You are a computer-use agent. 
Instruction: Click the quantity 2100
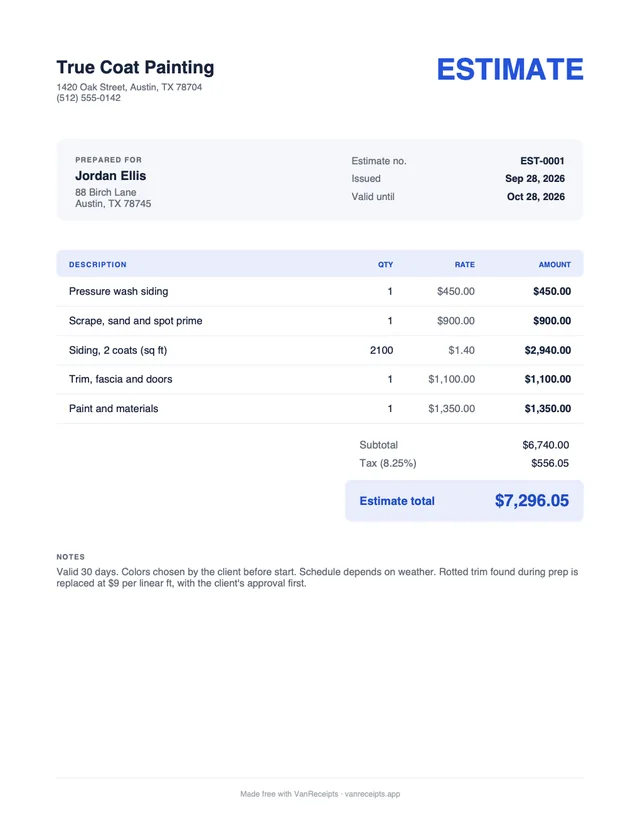tap(381, 350)
